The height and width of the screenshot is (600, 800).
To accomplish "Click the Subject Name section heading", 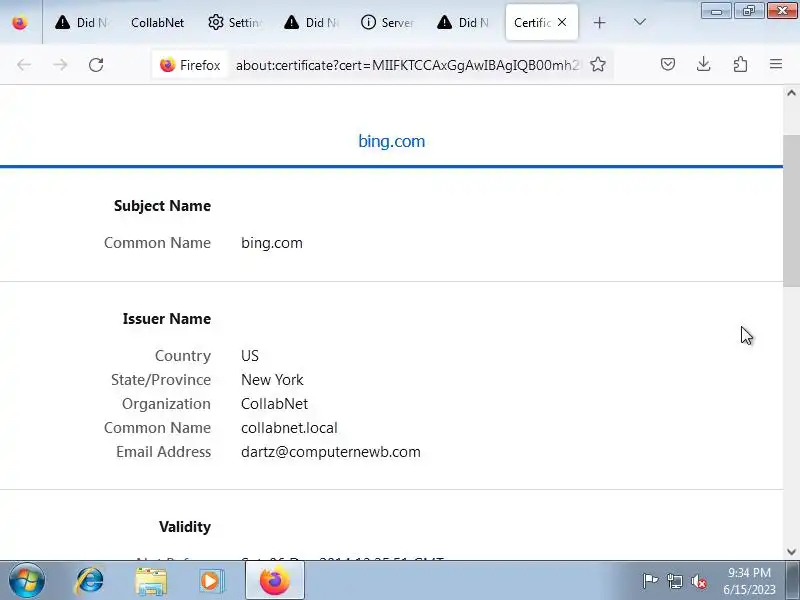I will point(162,206).
